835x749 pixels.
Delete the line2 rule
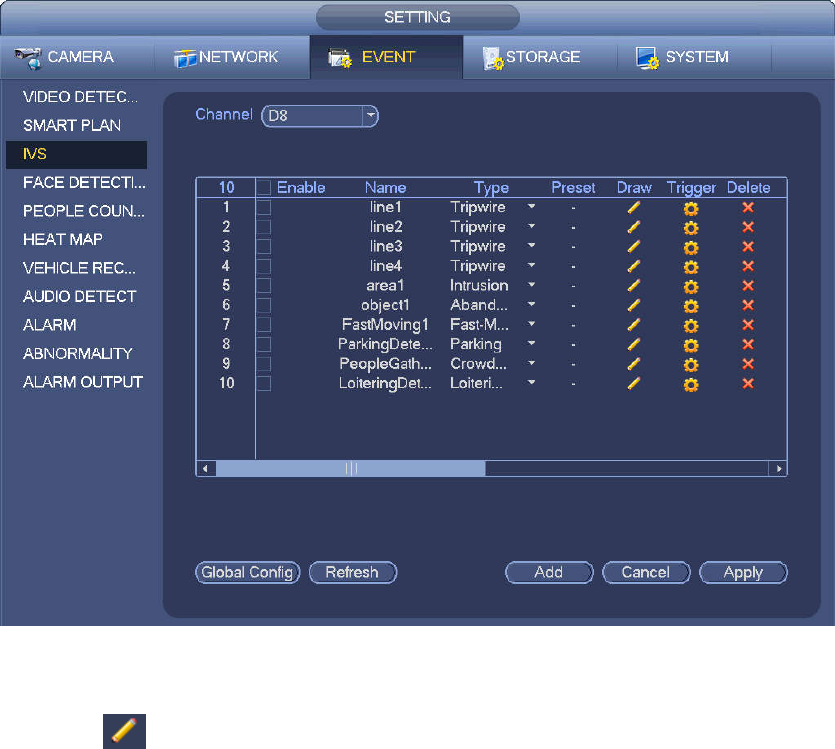pyautogui.click(x=748, y=227)
